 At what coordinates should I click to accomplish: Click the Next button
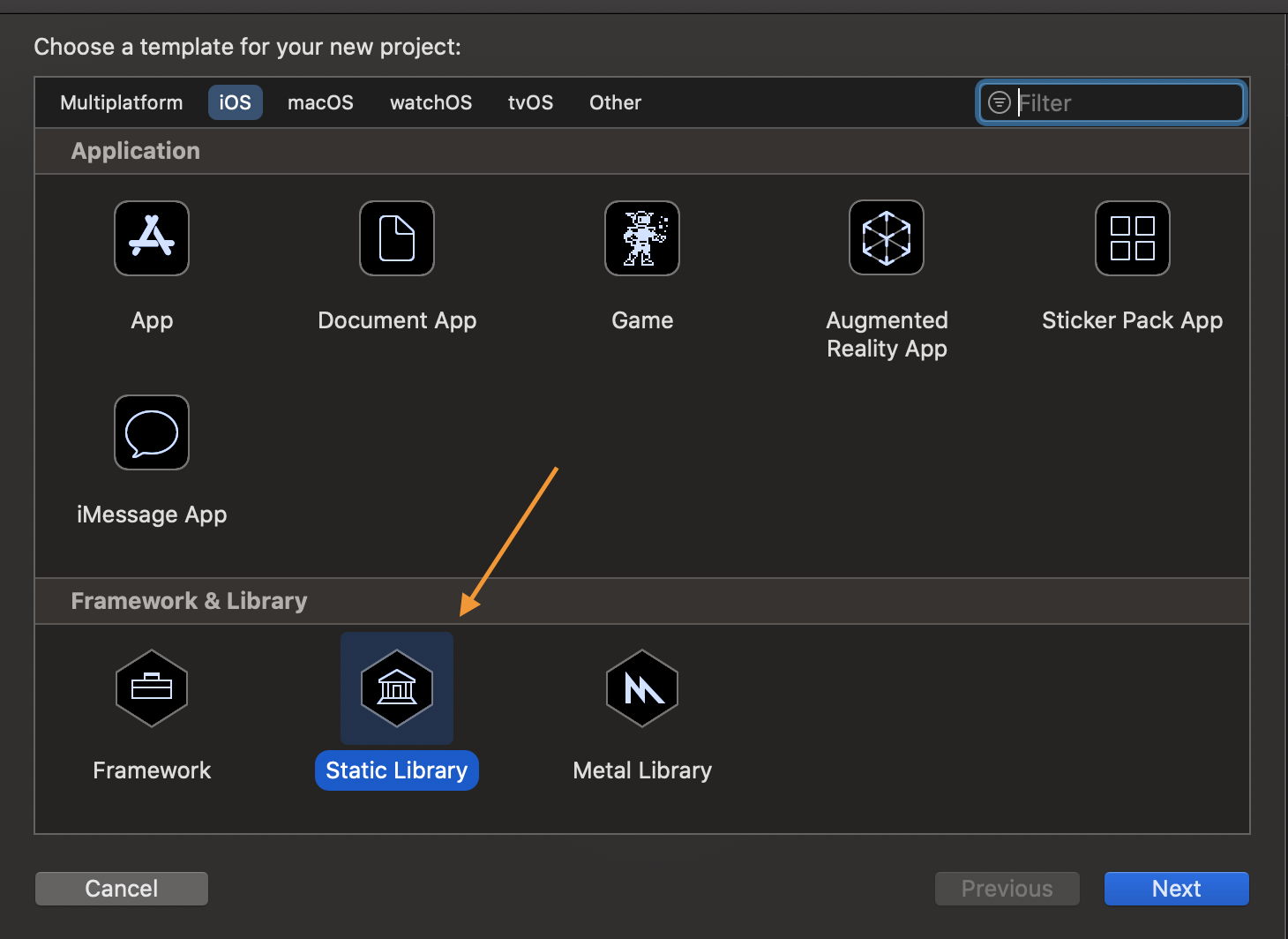coord(1176,889)
